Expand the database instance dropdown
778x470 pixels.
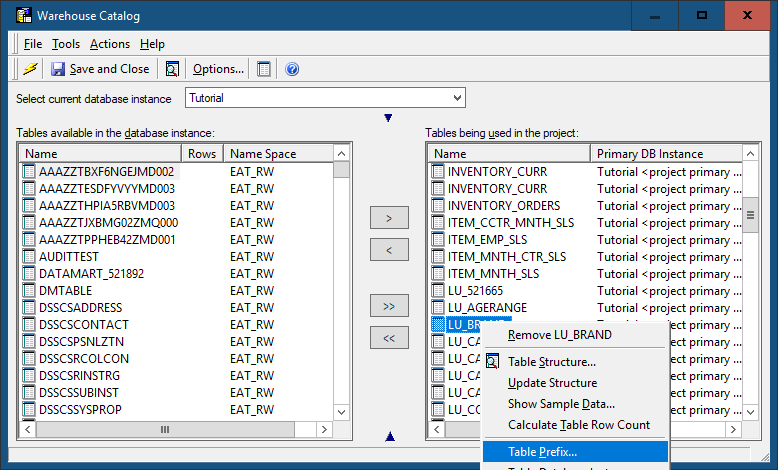[x=457, y=98]
